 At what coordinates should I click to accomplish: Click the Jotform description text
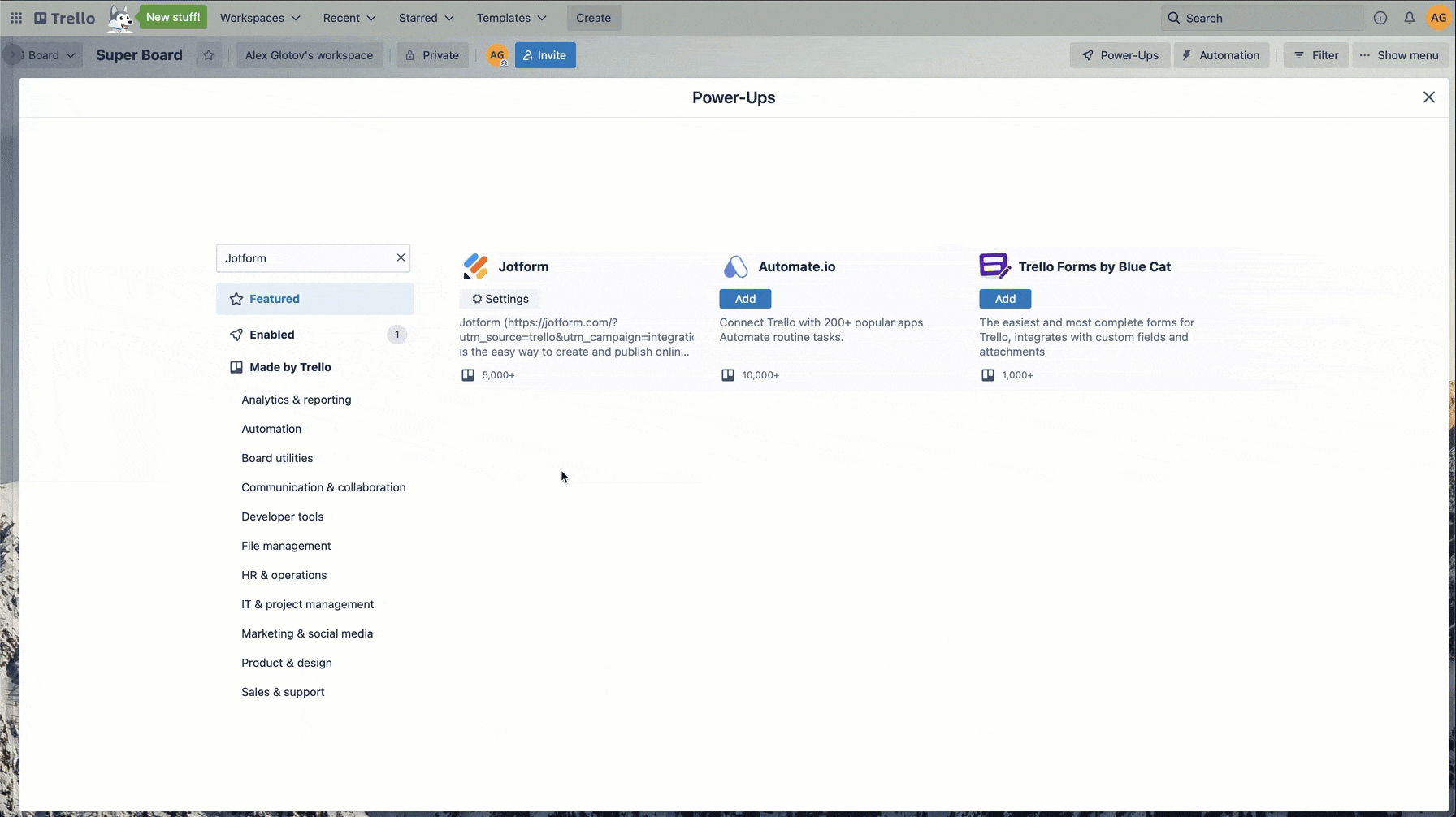(x=576, y=337)
